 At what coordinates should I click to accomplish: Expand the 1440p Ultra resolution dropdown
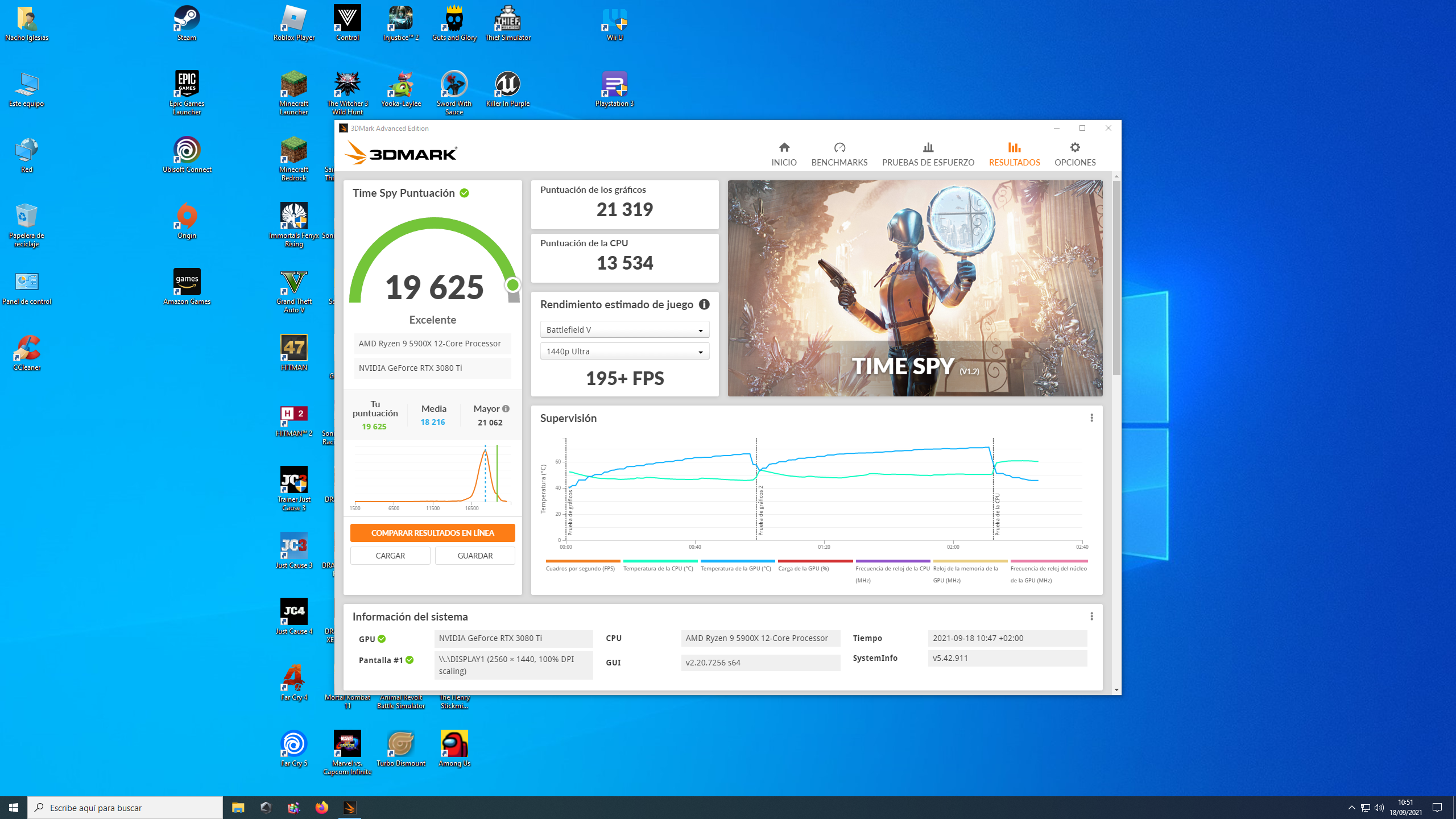pyautogui.click(x=624, y=351)
